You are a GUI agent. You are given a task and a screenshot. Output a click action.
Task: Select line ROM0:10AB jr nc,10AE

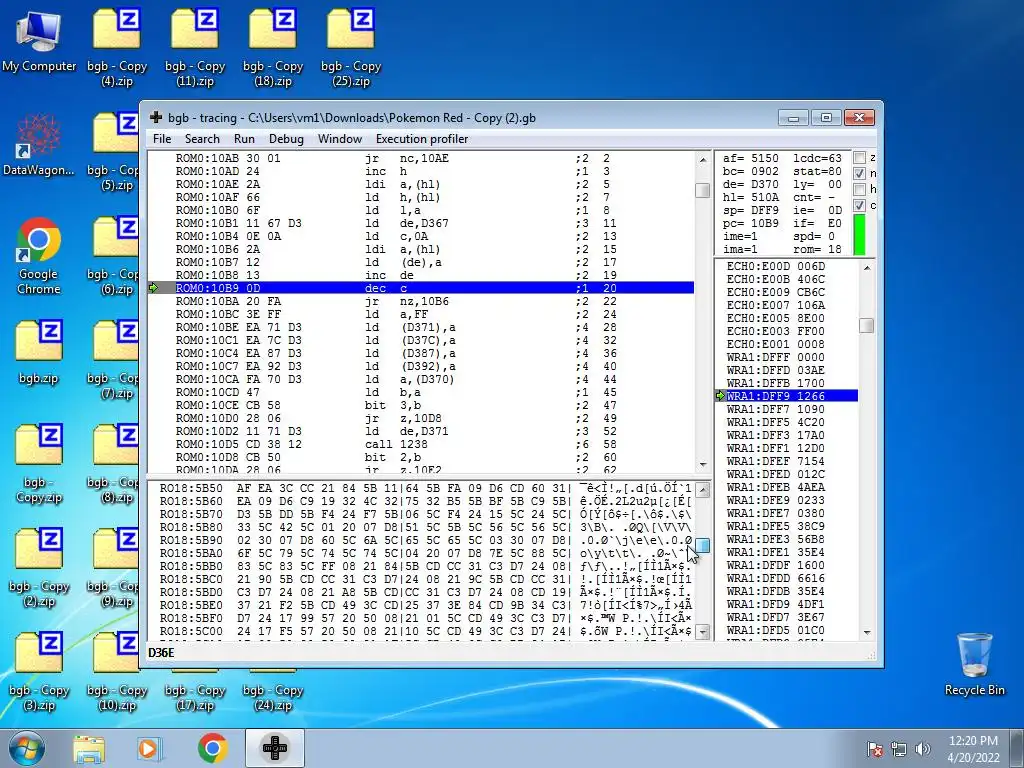[x=421, y=158]
